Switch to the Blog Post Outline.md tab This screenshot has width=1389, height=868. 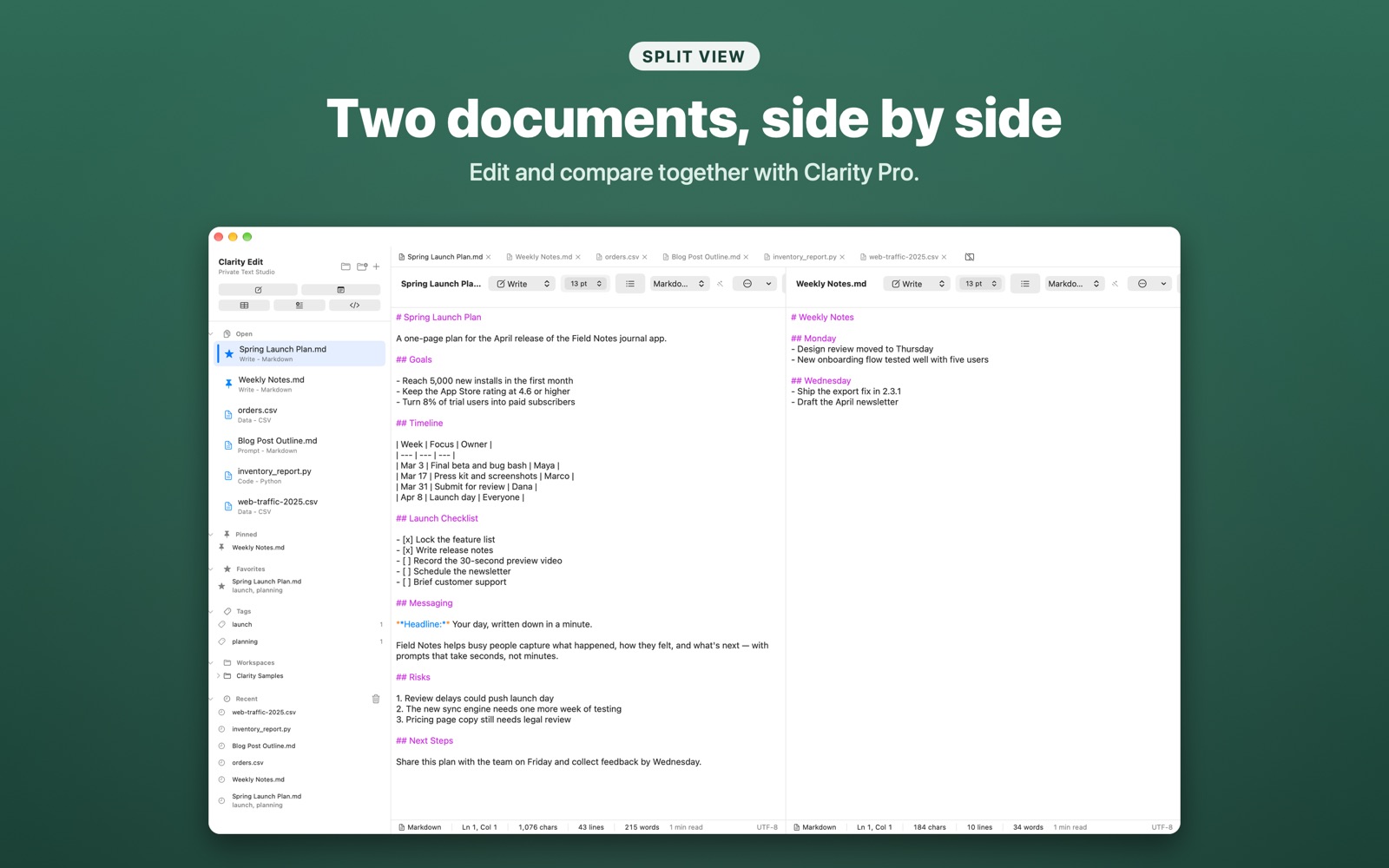(x=705, y=257)
